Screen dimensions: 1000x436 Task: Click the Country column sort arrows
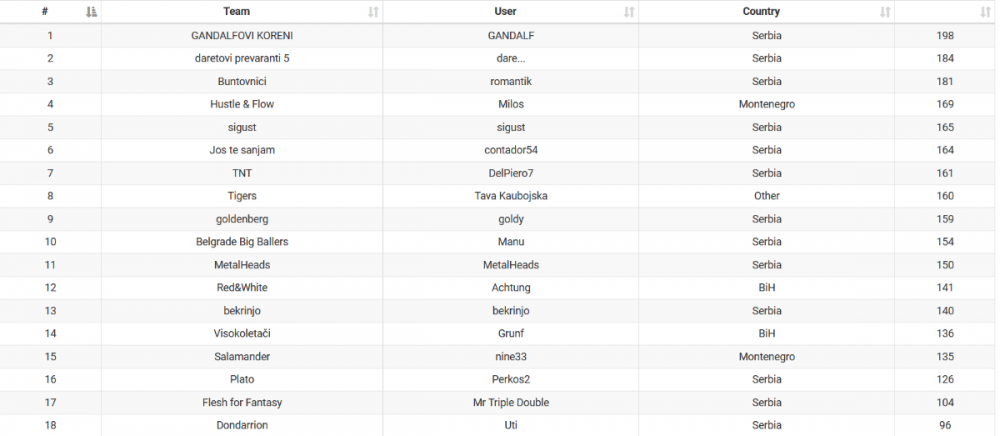[x=885, y=12]
